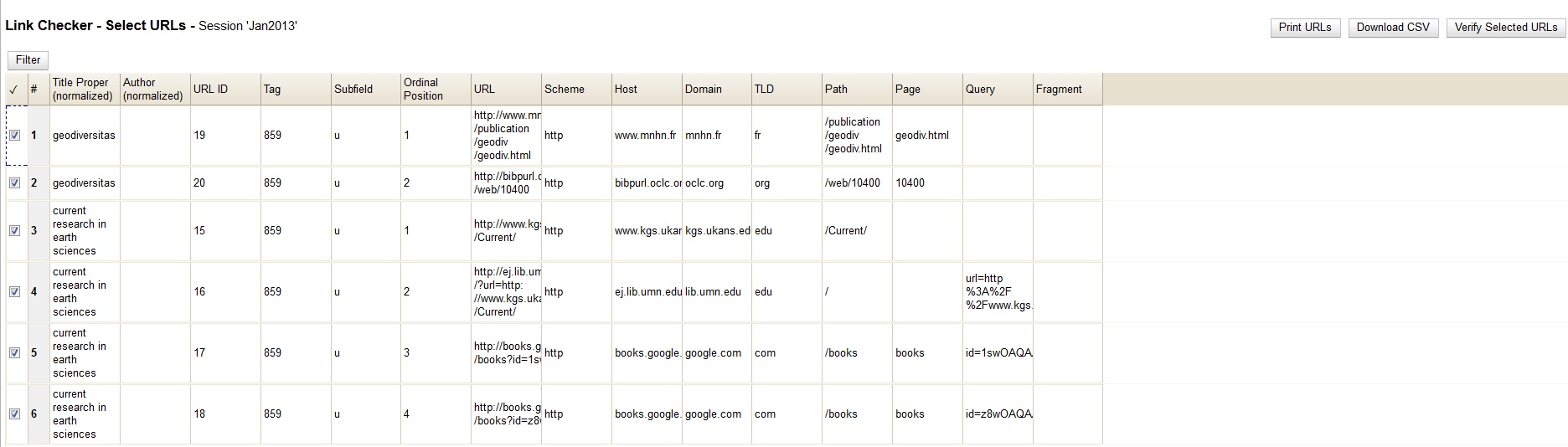The height and width of the screenshot is (447, 1568).
Task: Sort by Title Proper (normalized) header
Action: click(85, 90)
